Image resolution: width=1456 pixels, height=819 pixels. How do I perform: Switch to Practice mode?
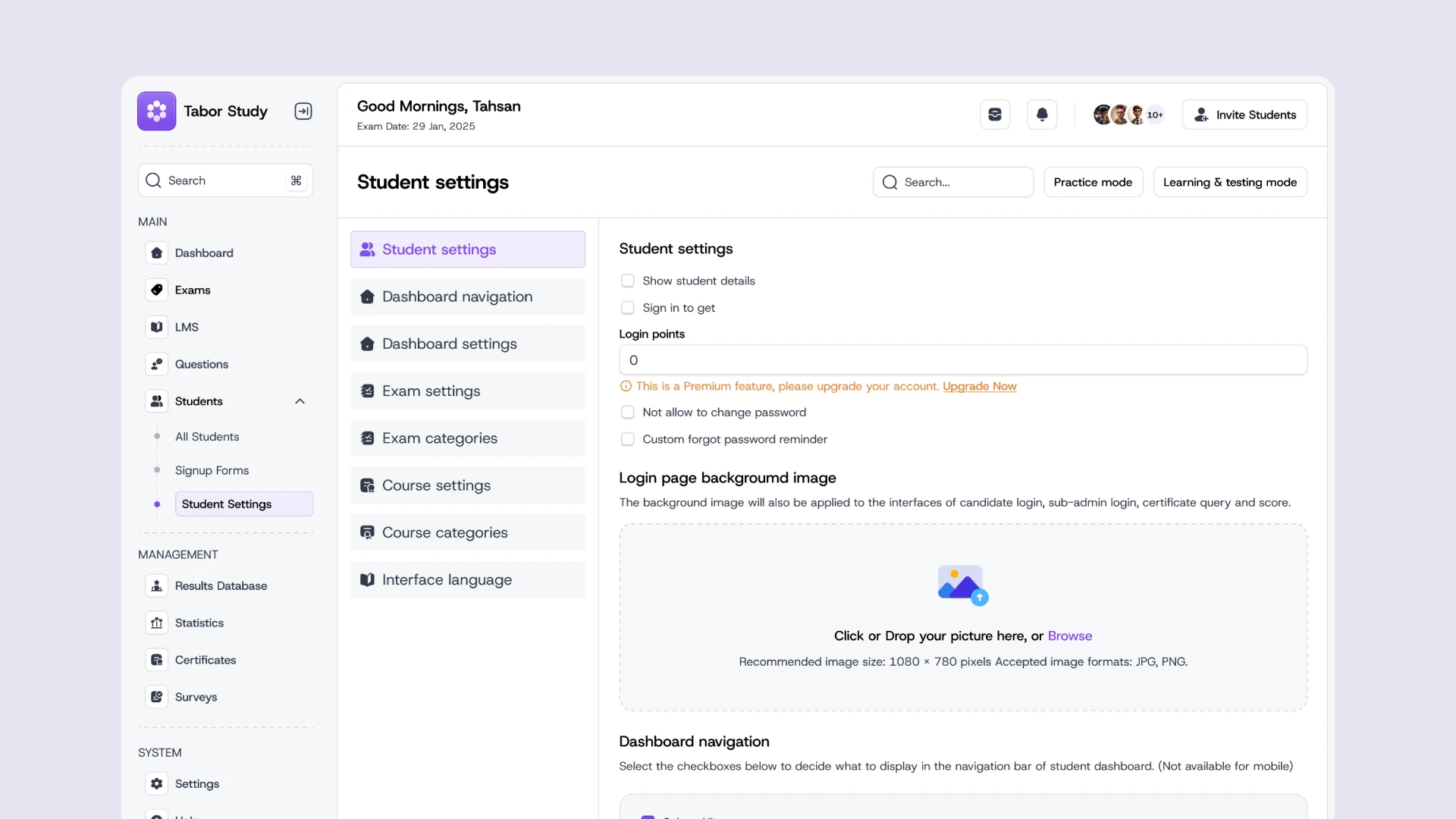(x=1093, y=182)
